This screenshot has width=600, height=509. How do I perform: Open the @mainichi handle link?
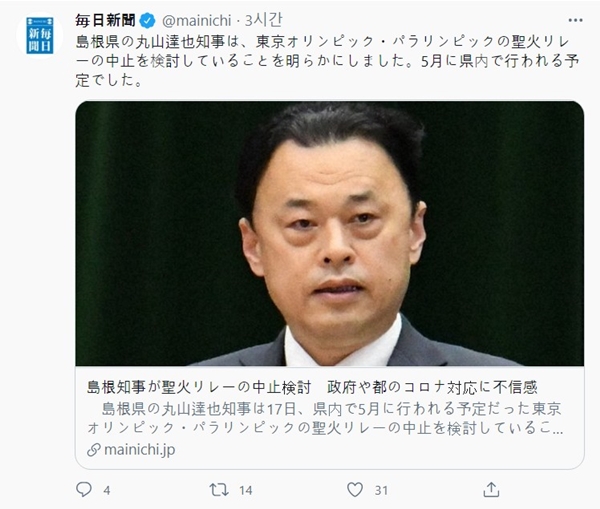click(x=197, y=21)
